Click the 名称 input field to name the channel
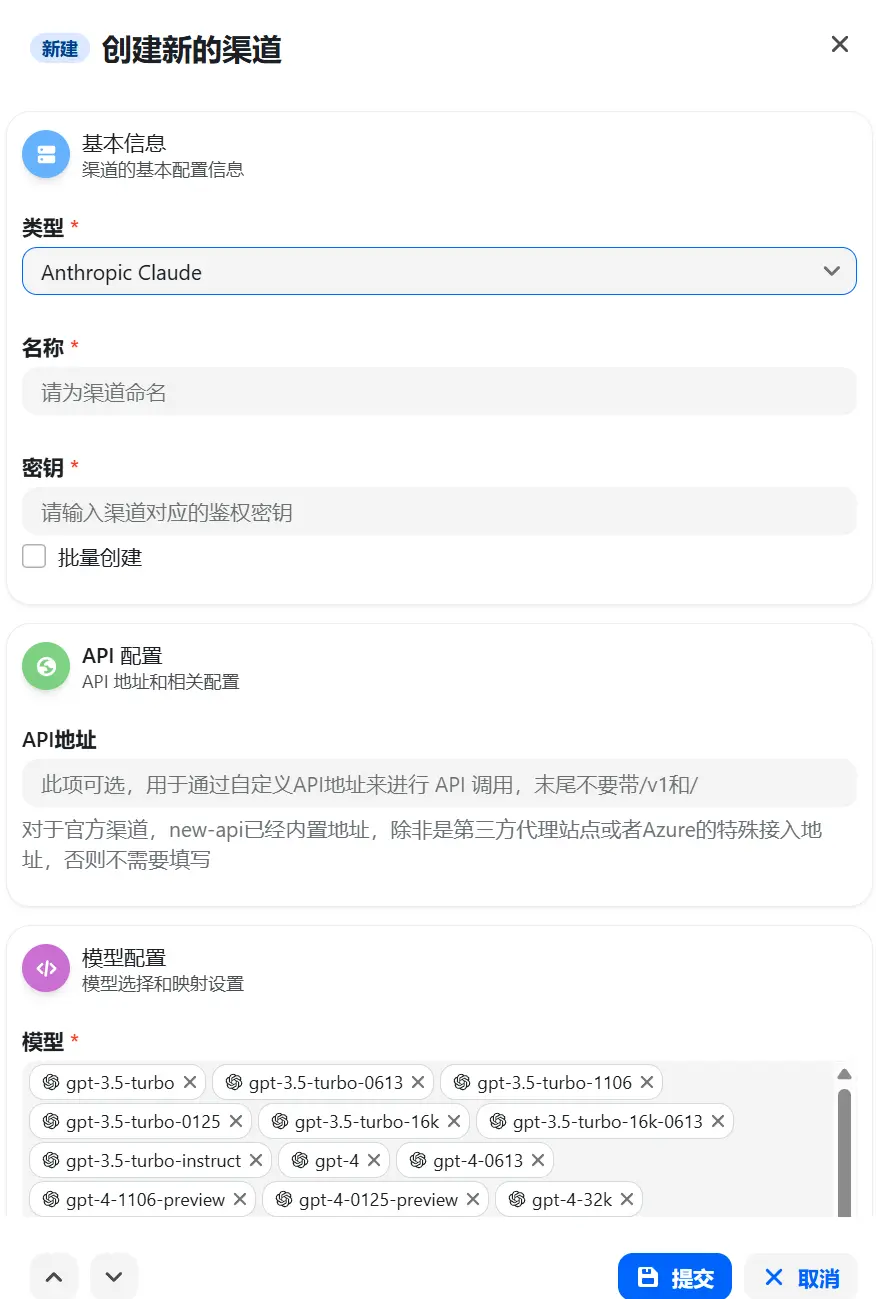 tap(439, 391)
